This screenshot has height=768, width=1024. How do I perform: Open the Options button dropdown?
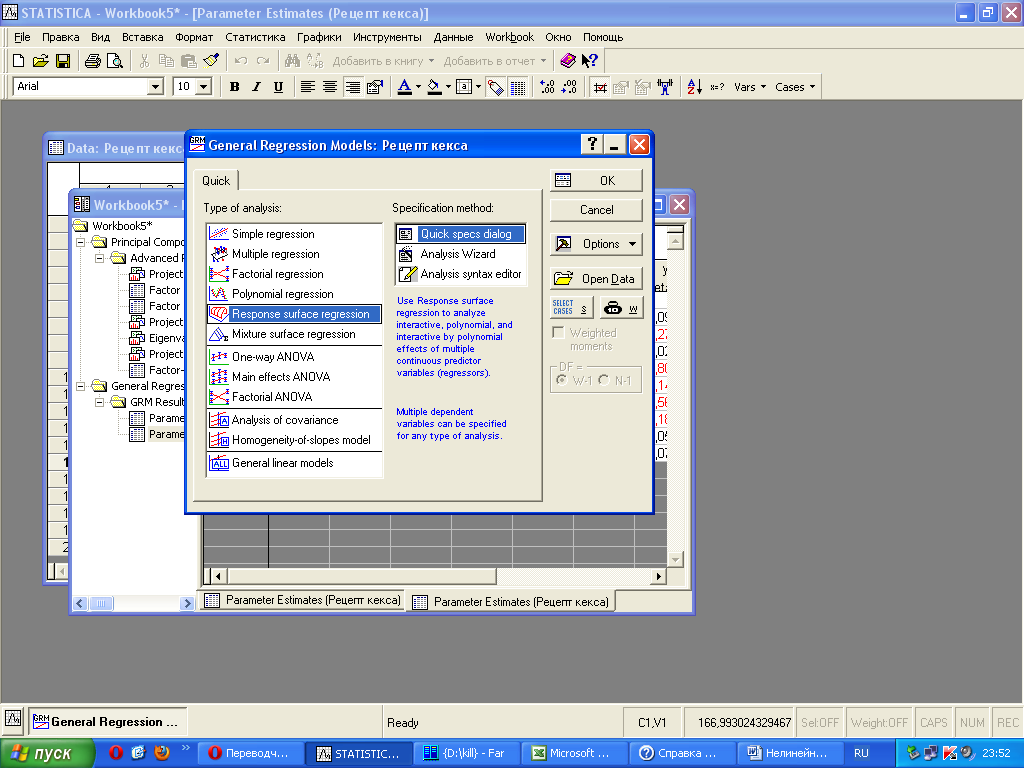[596, 244]
